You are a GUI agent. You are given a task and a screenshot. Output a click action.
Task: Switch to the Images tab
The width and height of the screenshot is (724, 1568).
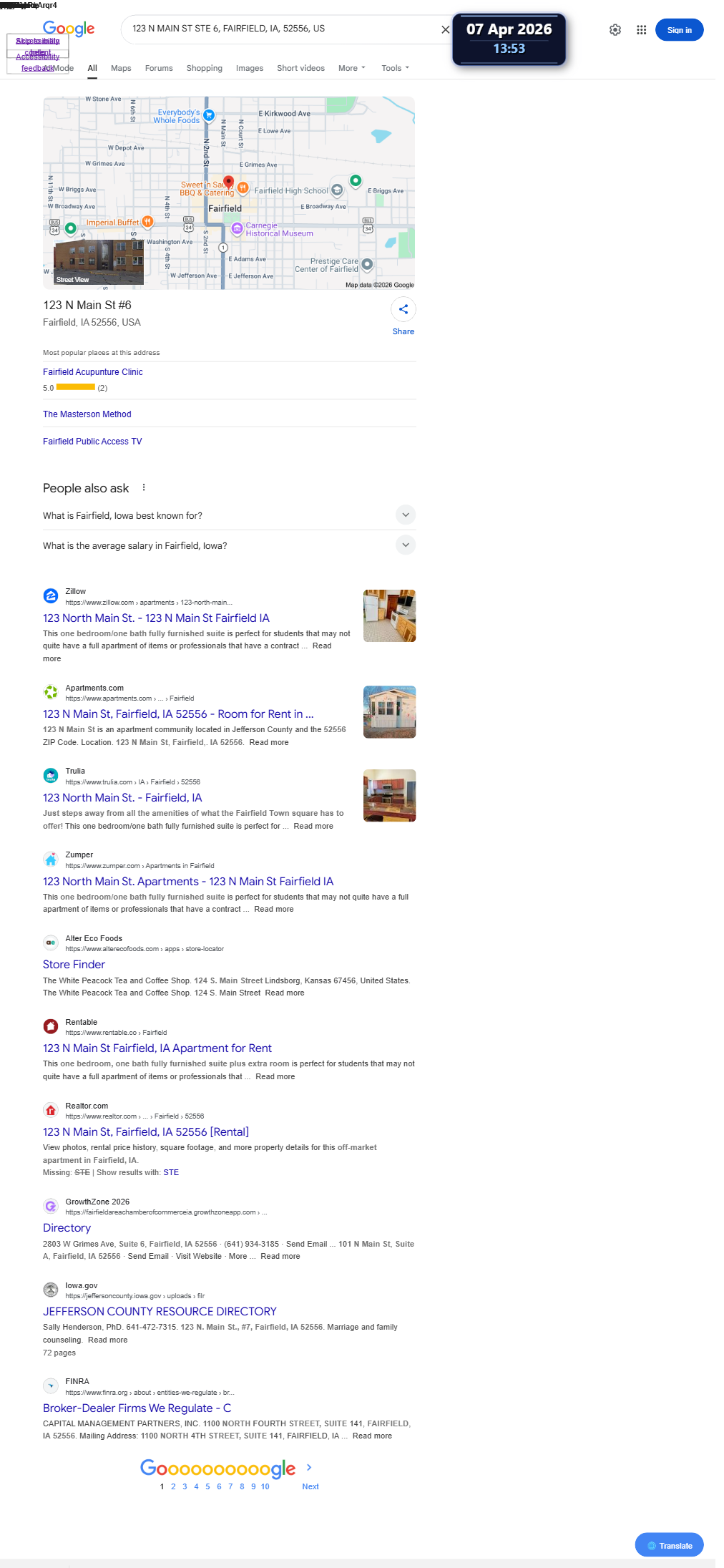pos(250,68)
